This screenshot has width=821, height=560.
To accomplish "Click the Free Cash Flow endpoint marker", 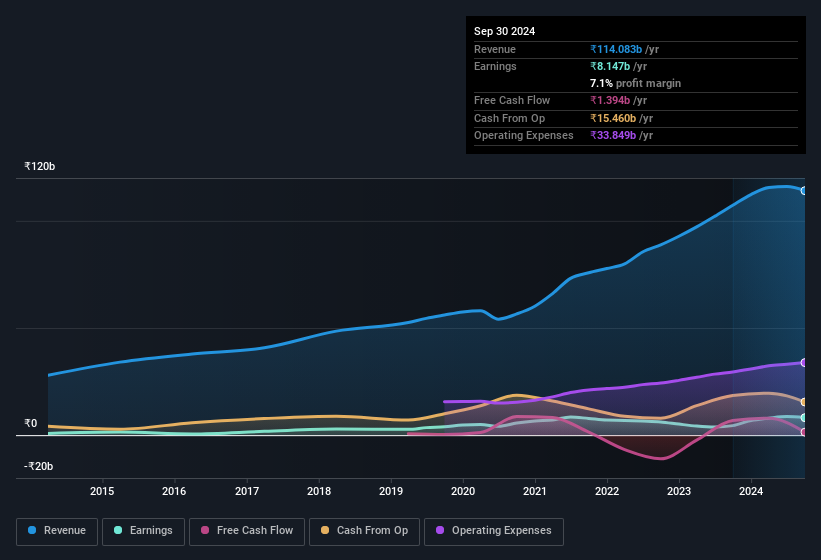I will pyautogui.click(x=804, y=432).
